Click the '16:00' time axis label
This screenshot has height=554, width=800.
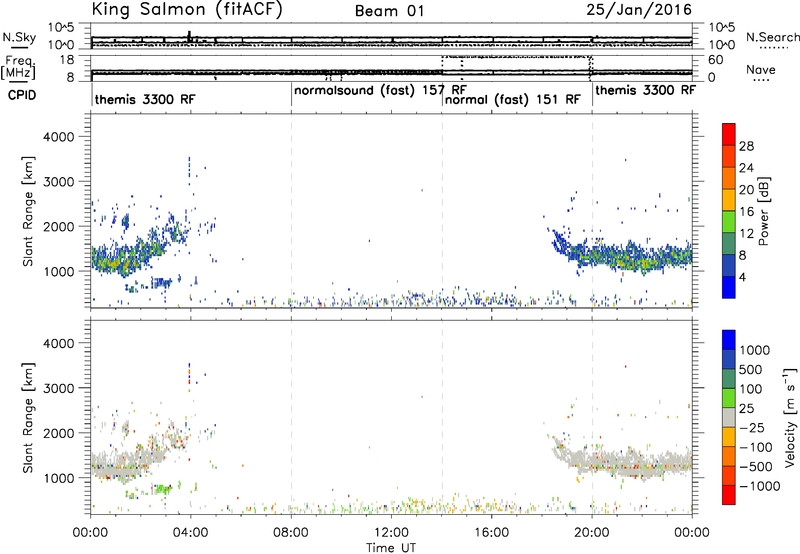(x=492, y=533)
